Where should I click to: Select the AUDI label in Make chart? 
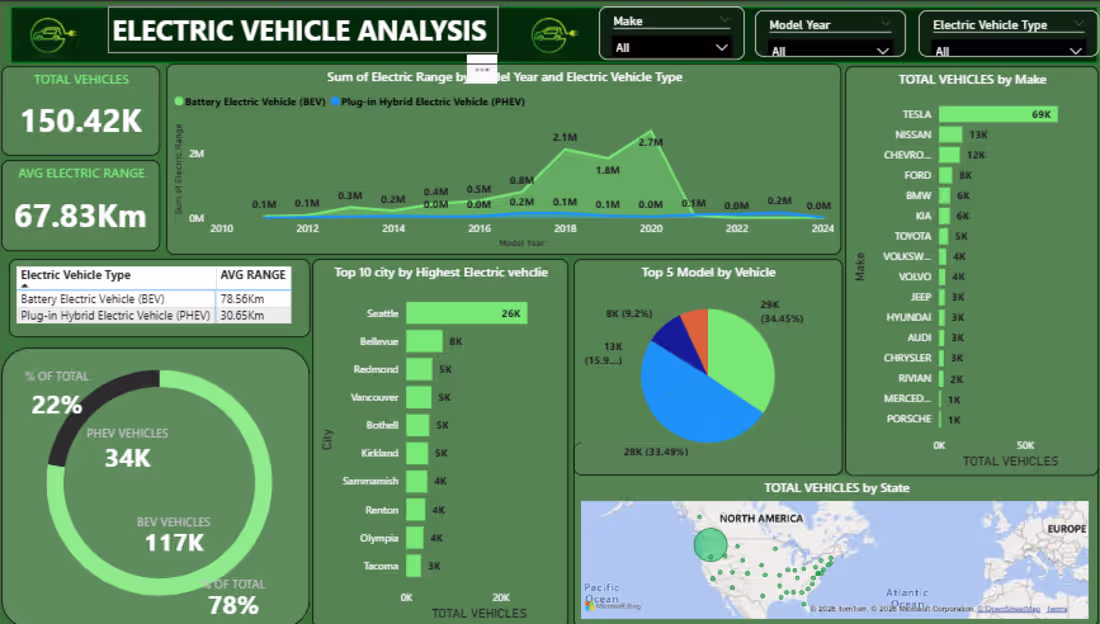tap(919, 338)
